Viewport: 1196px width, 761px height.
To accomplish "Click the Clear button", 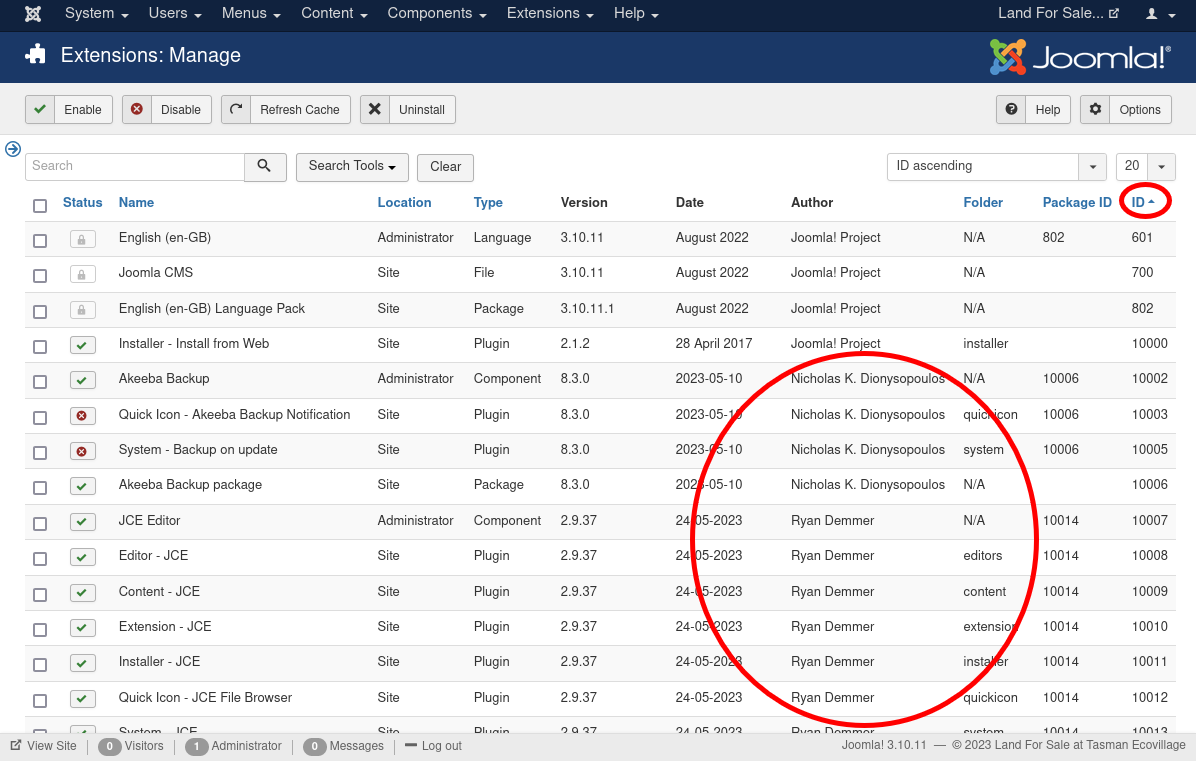I will [445, 167].
